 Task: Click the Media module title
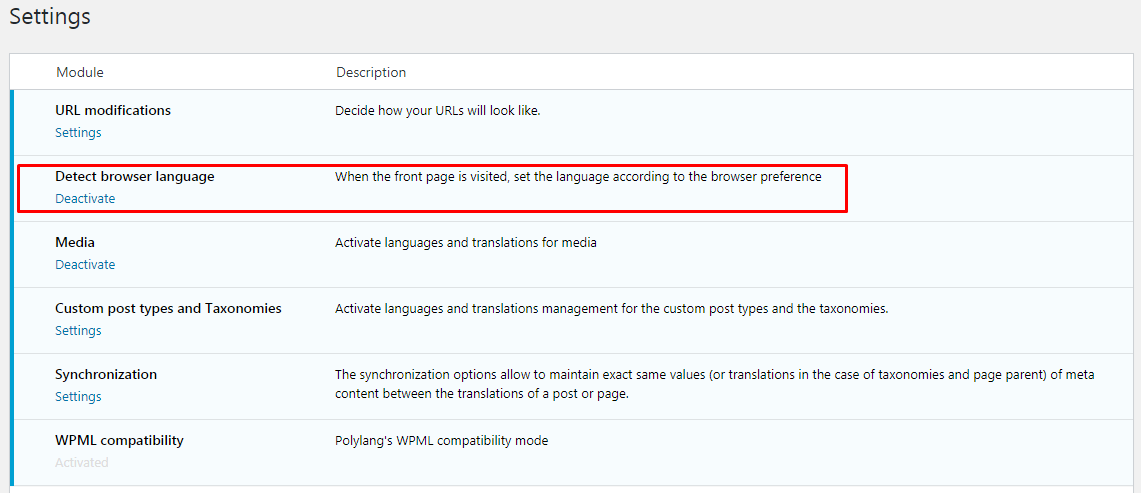(75, 243)
